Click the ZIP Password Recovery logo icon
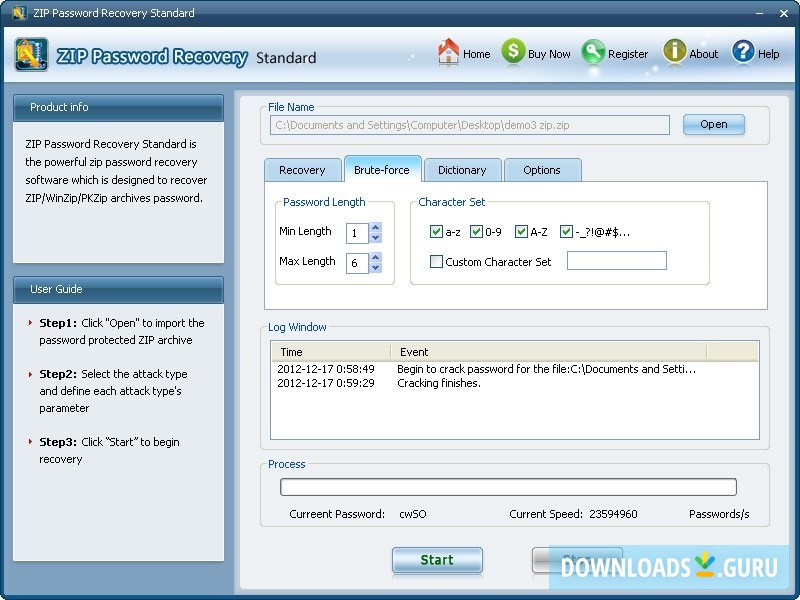Image resolution: width=800 pixels, height=600 pixels. (x=32, y=55)
